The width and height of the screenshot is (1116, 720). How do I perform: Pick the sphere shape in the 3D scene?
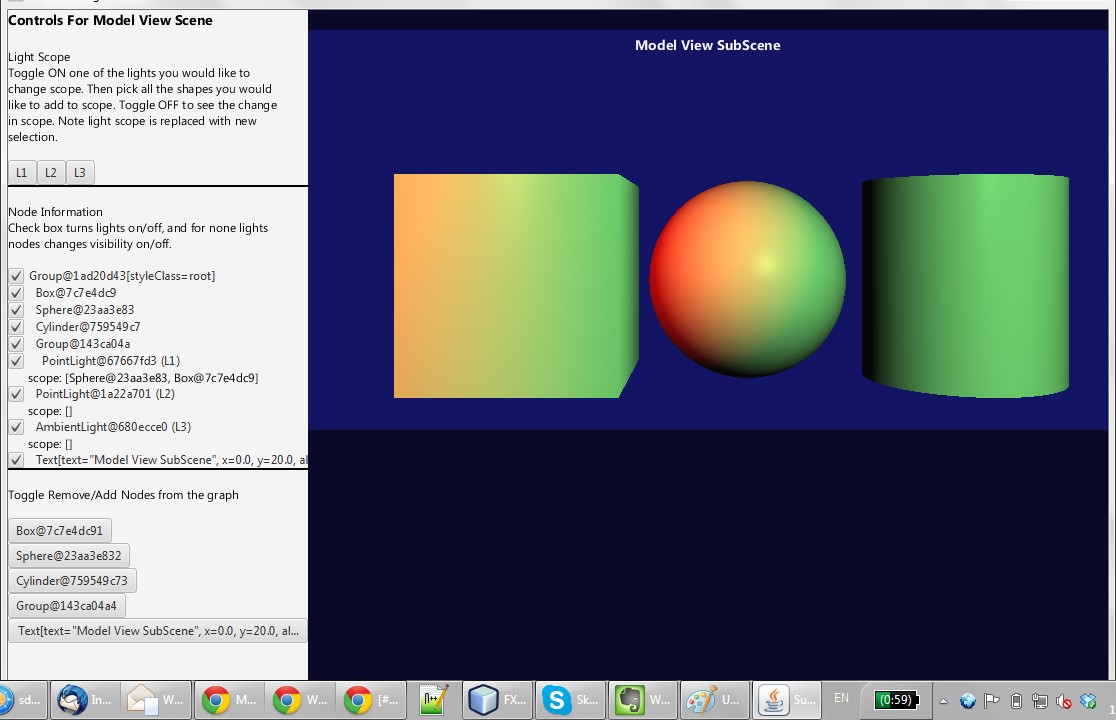point(747,279)
